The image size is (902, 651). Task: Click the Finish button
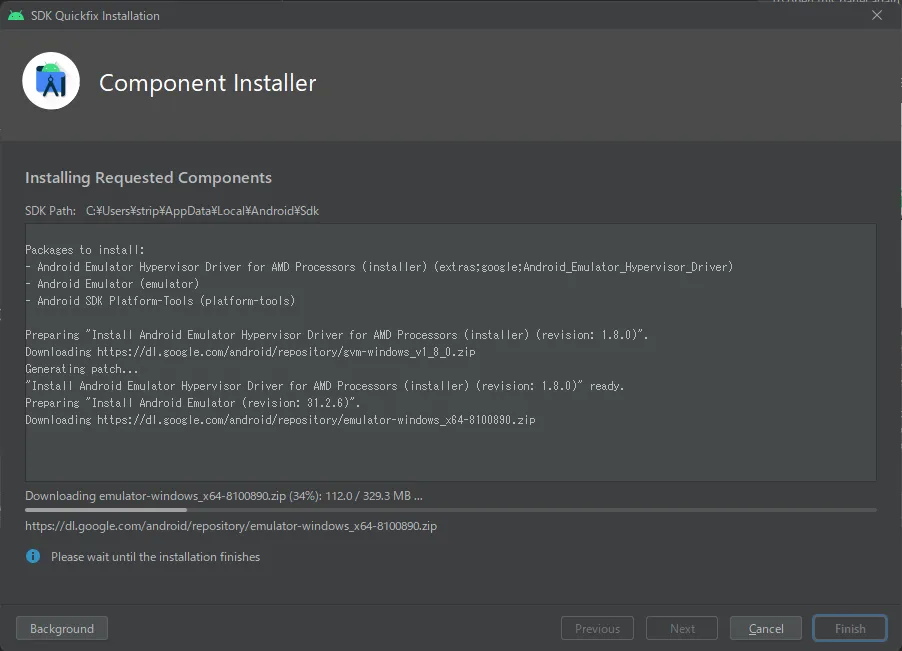tap(850, 629)
